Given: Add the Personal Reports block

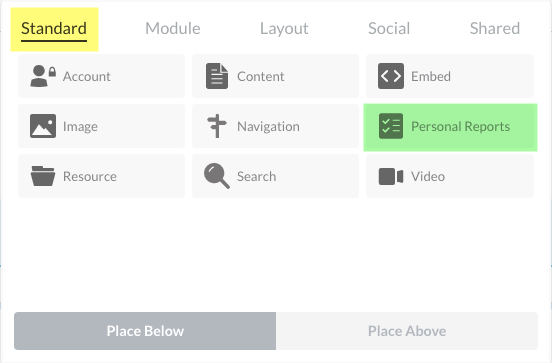Looking at the screenshot, I should click(450, 127).
